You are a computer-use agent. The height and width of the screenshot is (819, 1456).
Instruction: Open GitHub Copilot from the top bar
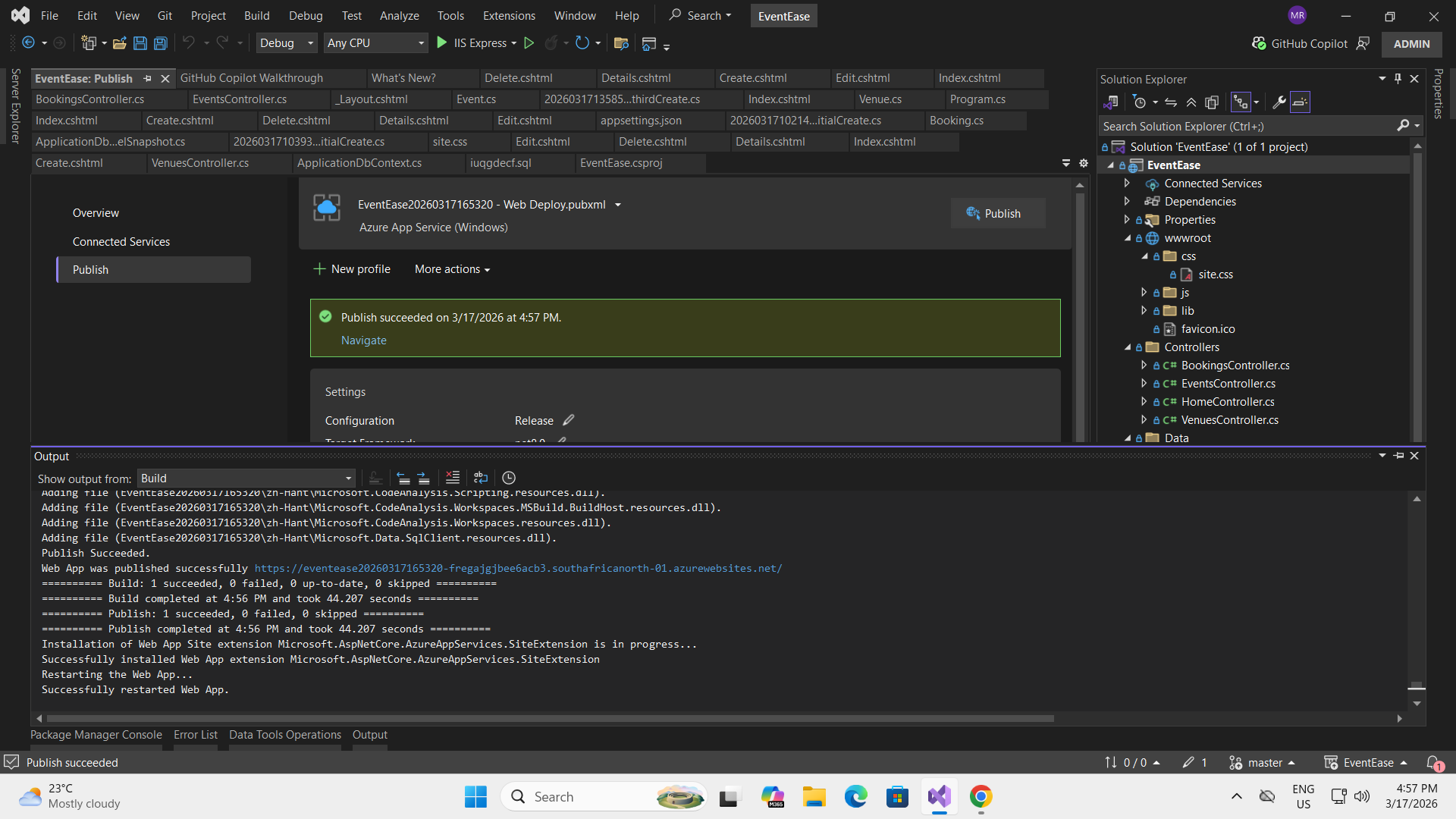pos(1300,43)
